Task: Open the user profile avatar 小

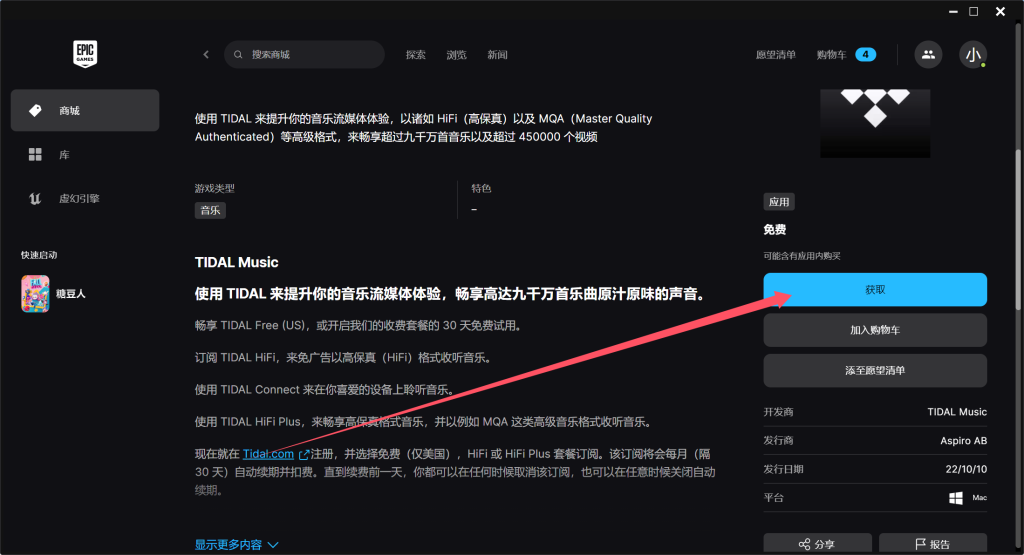Action: point(973,55)
